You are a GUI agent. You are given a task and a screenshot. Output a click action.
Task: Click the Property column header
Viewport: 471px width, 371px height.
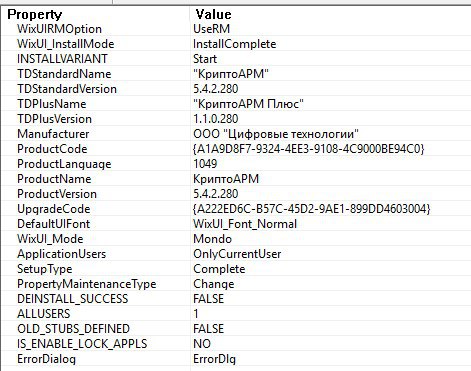click(x=35, y=14)
